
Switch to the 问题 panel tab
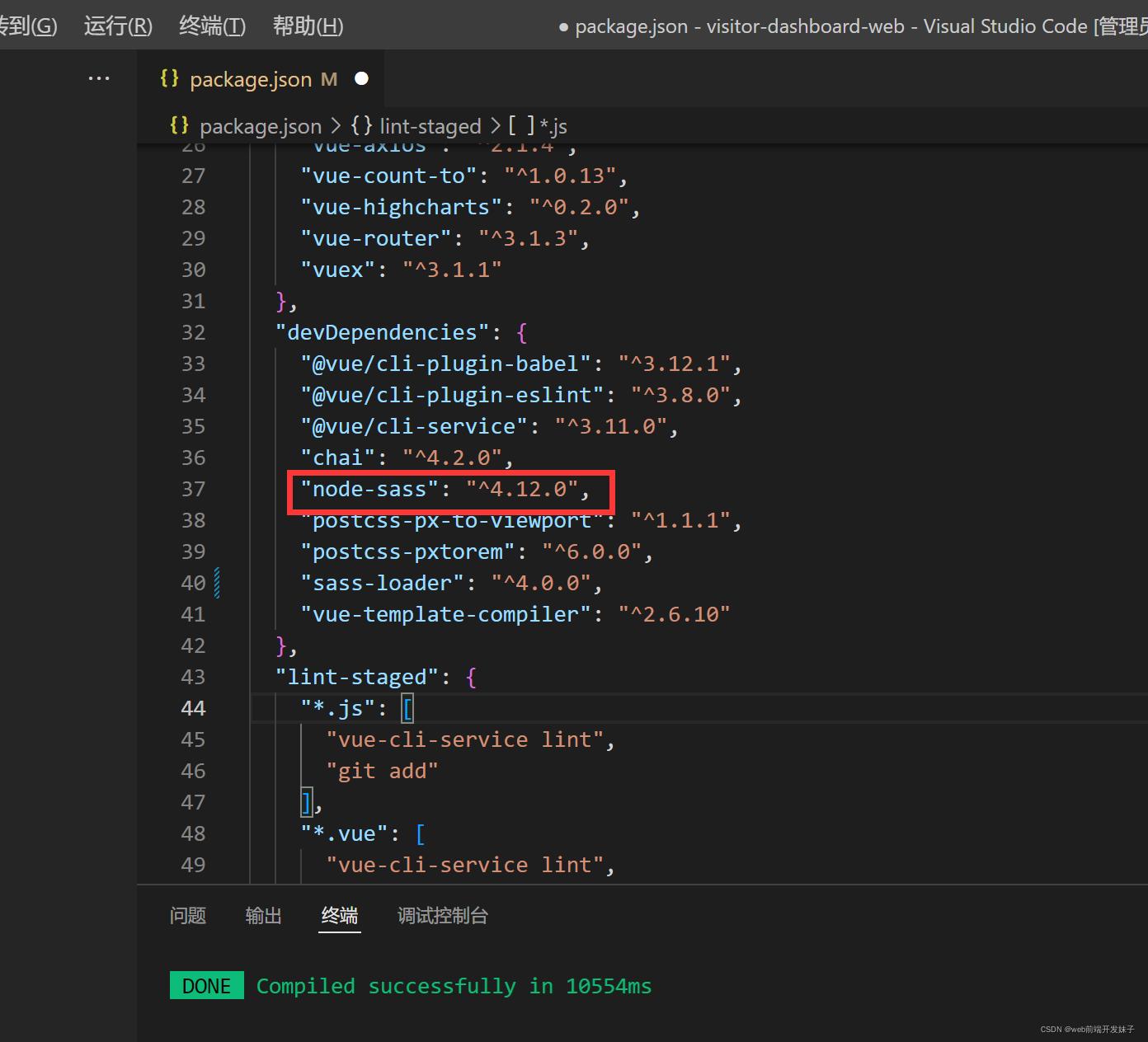pos(187,915)
